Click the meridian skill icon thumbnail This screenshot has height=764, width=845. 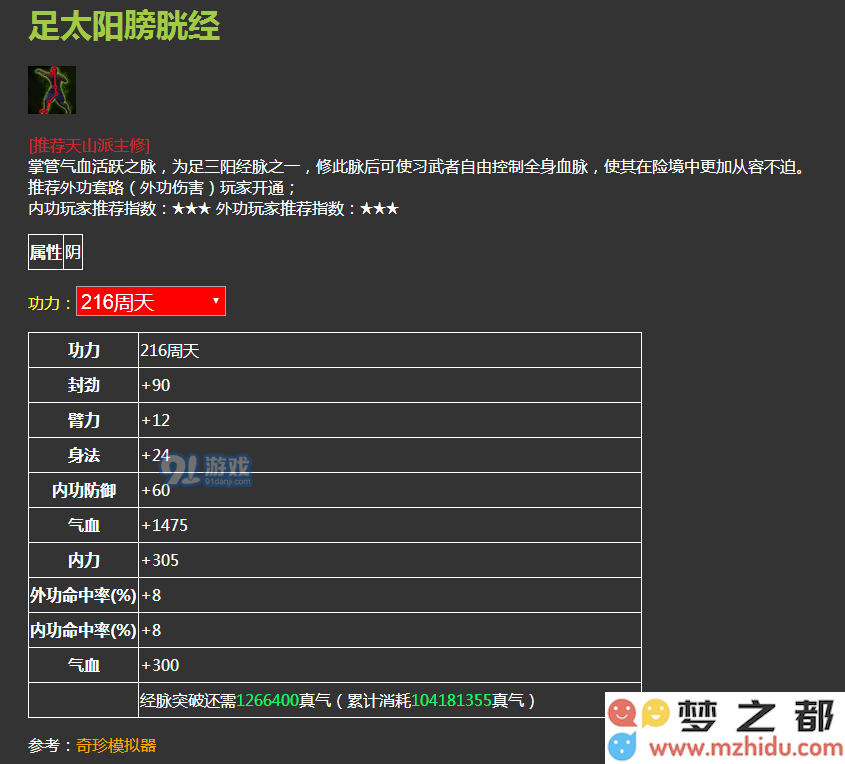[52, 90]
